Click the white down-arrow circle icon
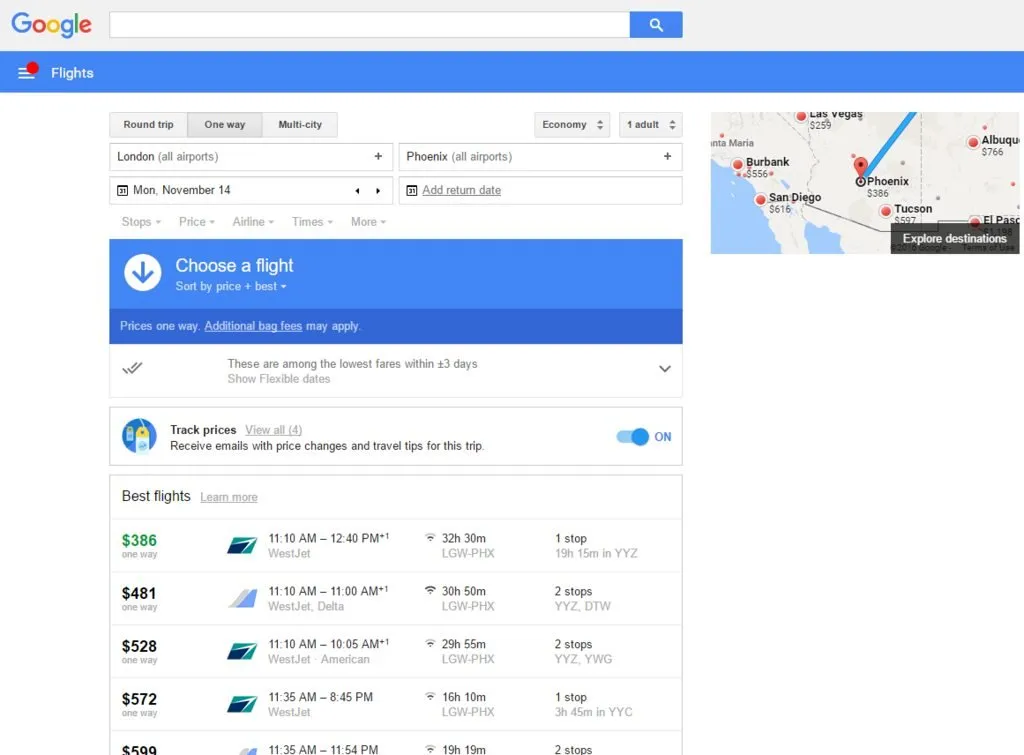This screenshot has height=755, width=1024. tap(143, 272)
